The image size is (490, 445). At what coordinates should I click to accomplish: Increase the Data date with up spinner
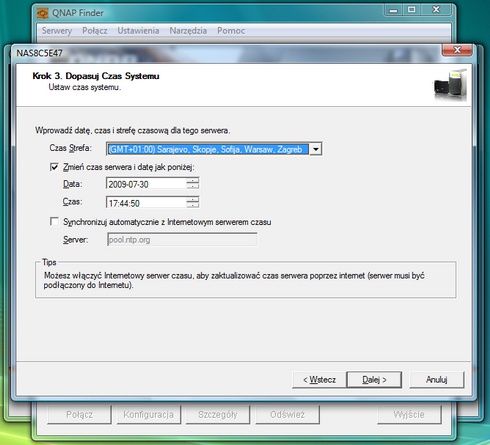192,180
